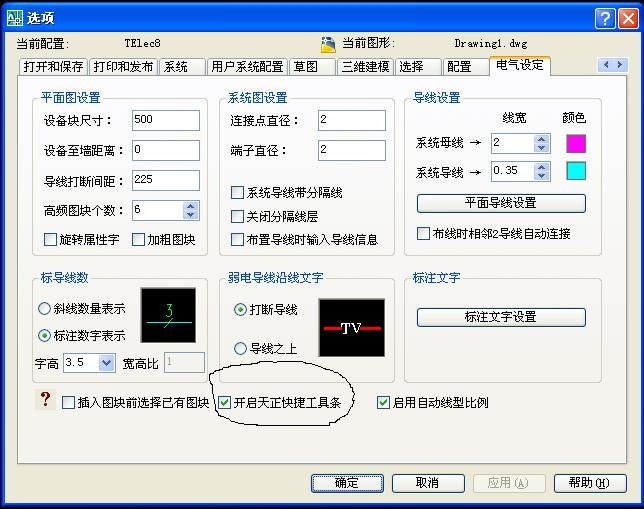Viewport: 644px width, 509px height.
Task: Increase 系统导线 line width spinner
Action: click(542, 167)
